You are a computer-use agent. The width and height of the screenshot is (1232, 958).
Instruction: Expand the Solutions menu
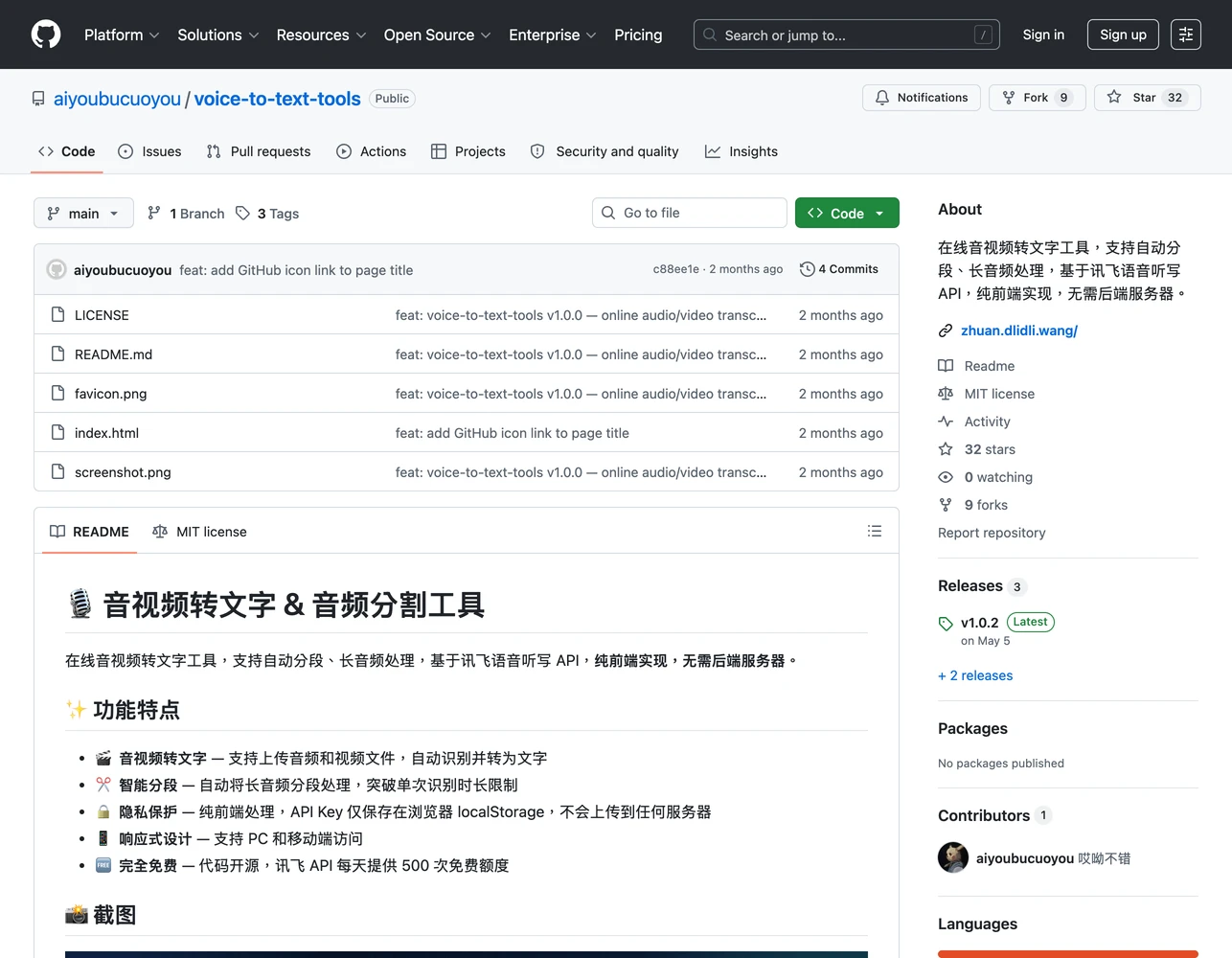pos(218,34)
